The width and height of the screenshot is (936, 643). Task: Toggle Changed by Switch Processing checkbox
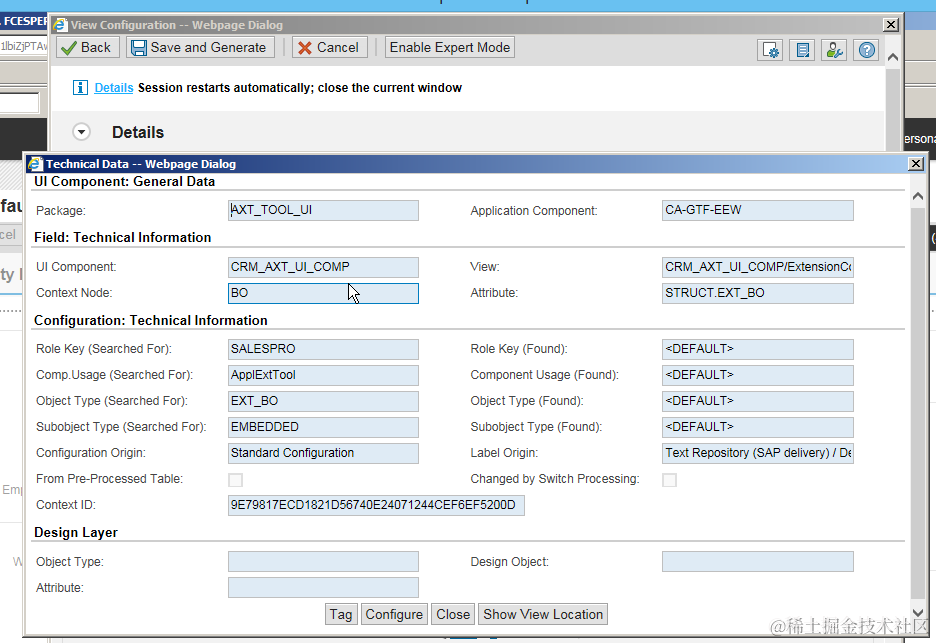tap(669, 480)
